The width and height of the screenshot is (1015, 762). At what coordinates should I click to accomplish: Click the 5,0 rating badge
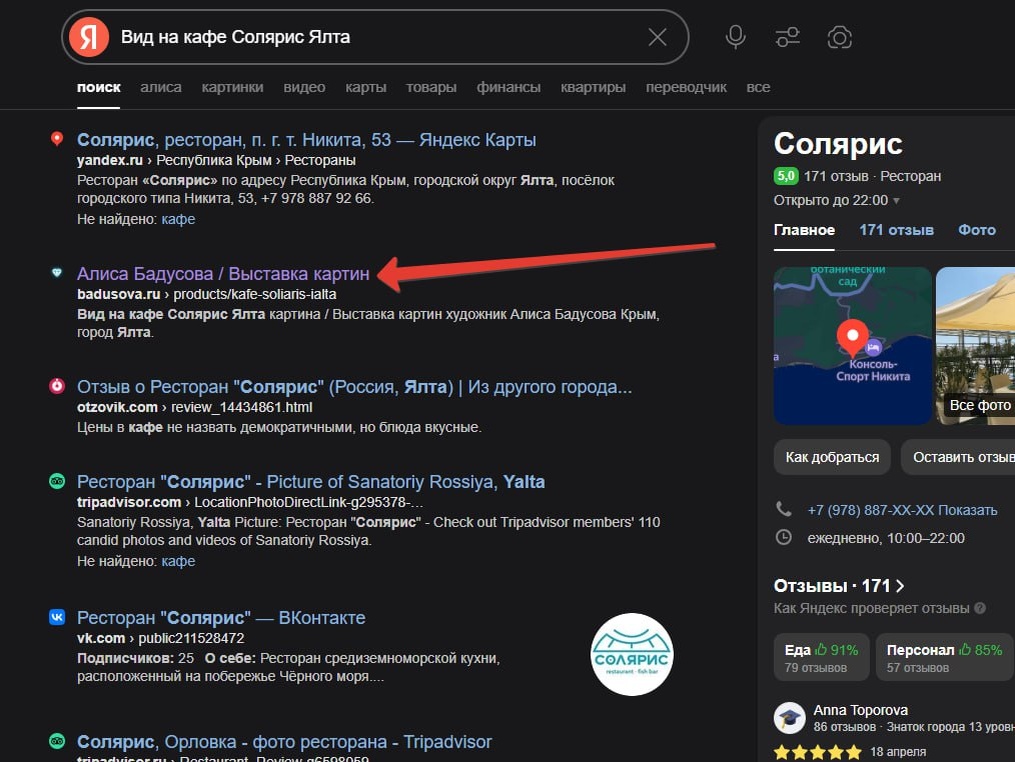786,176
